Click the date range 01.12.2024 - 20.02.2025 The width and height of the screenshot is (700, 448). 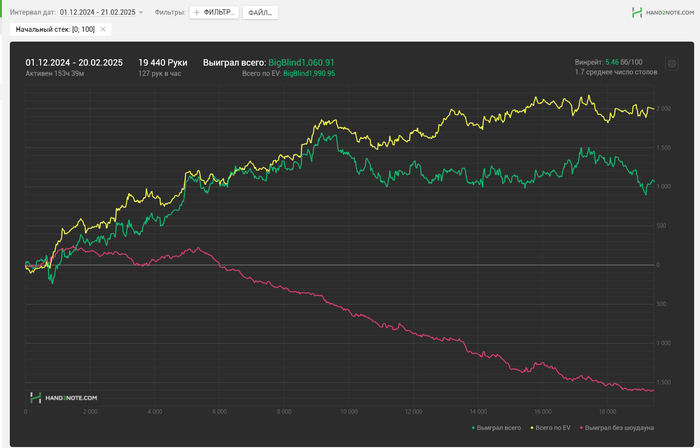74,62
